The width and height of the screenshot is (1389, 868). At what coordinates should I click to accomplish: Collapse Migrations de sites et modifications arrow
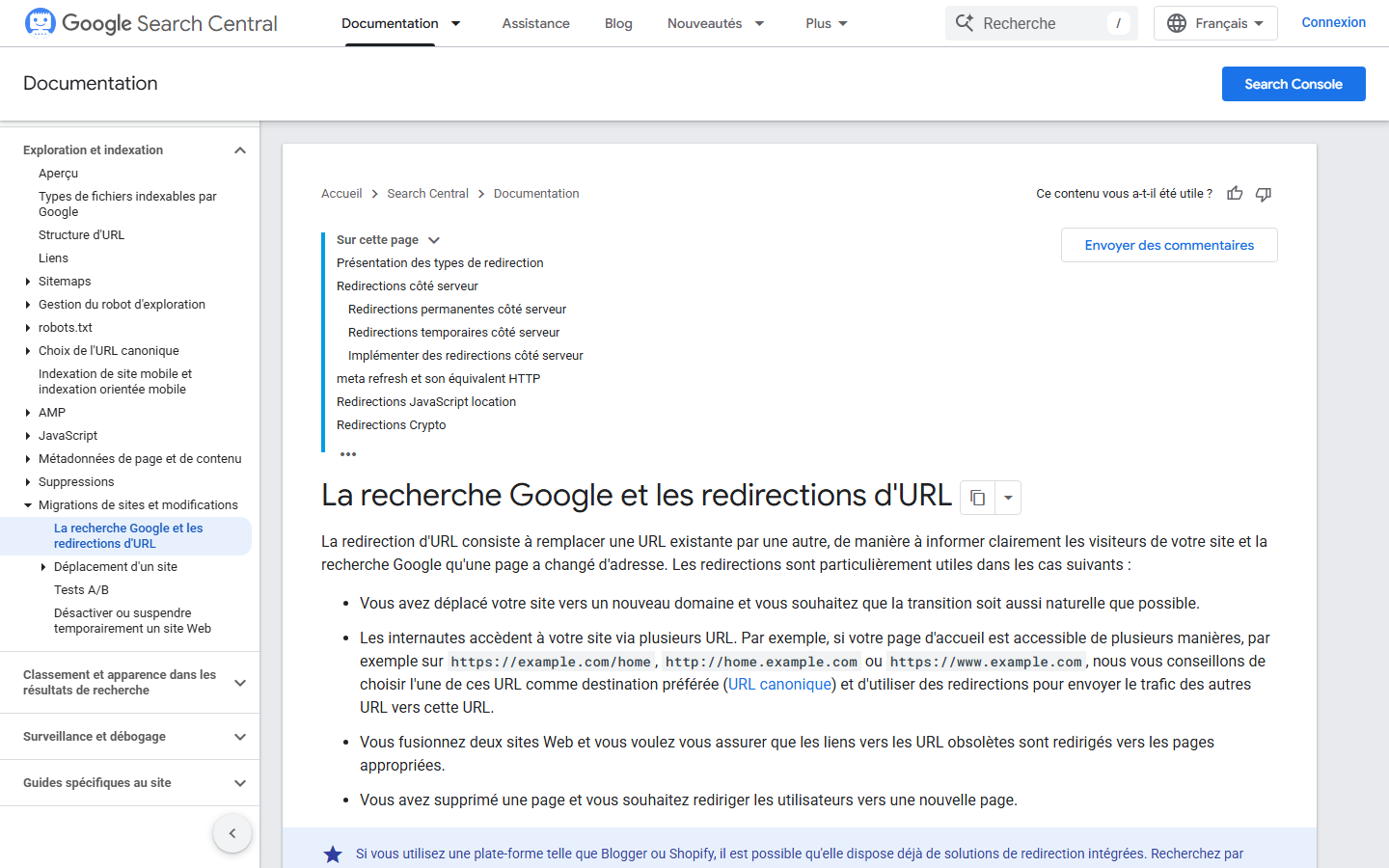click(x=27, y=505)
